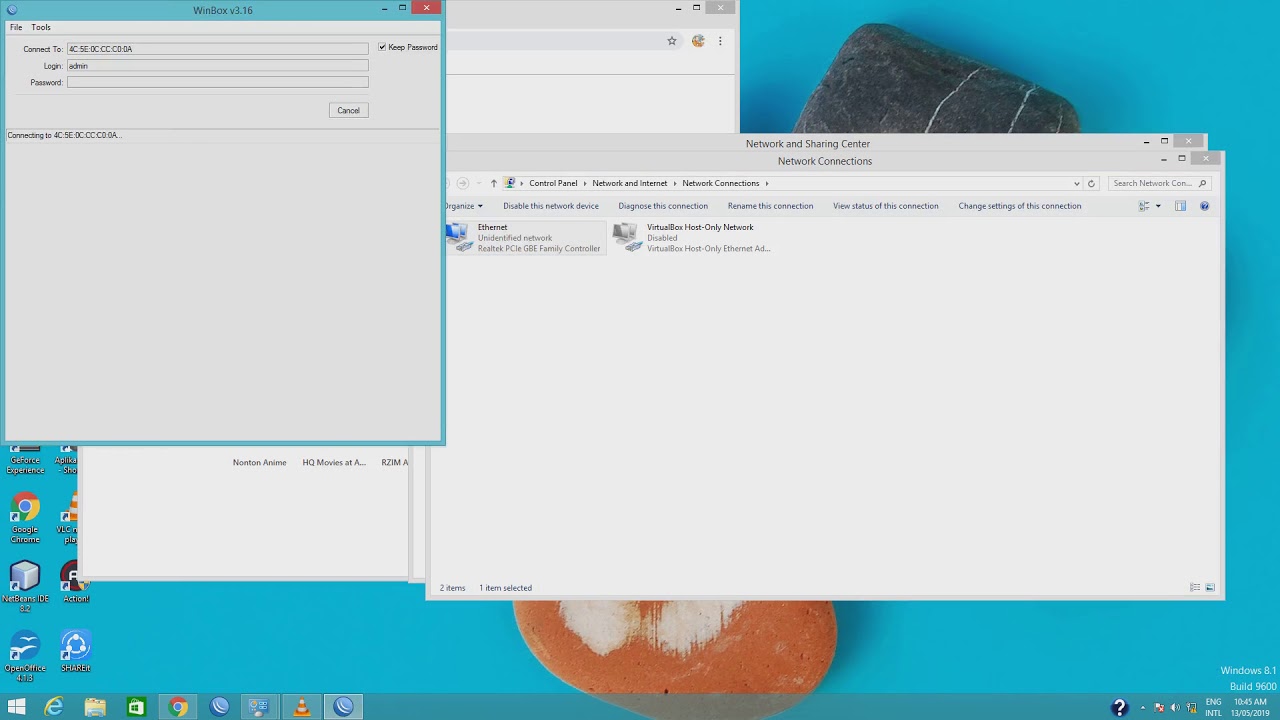Image resolution: width=1280 pixels, height=720 pixels.
Task: Open OpenOffice desktop shortcut
Action: [x=25, y=657]
